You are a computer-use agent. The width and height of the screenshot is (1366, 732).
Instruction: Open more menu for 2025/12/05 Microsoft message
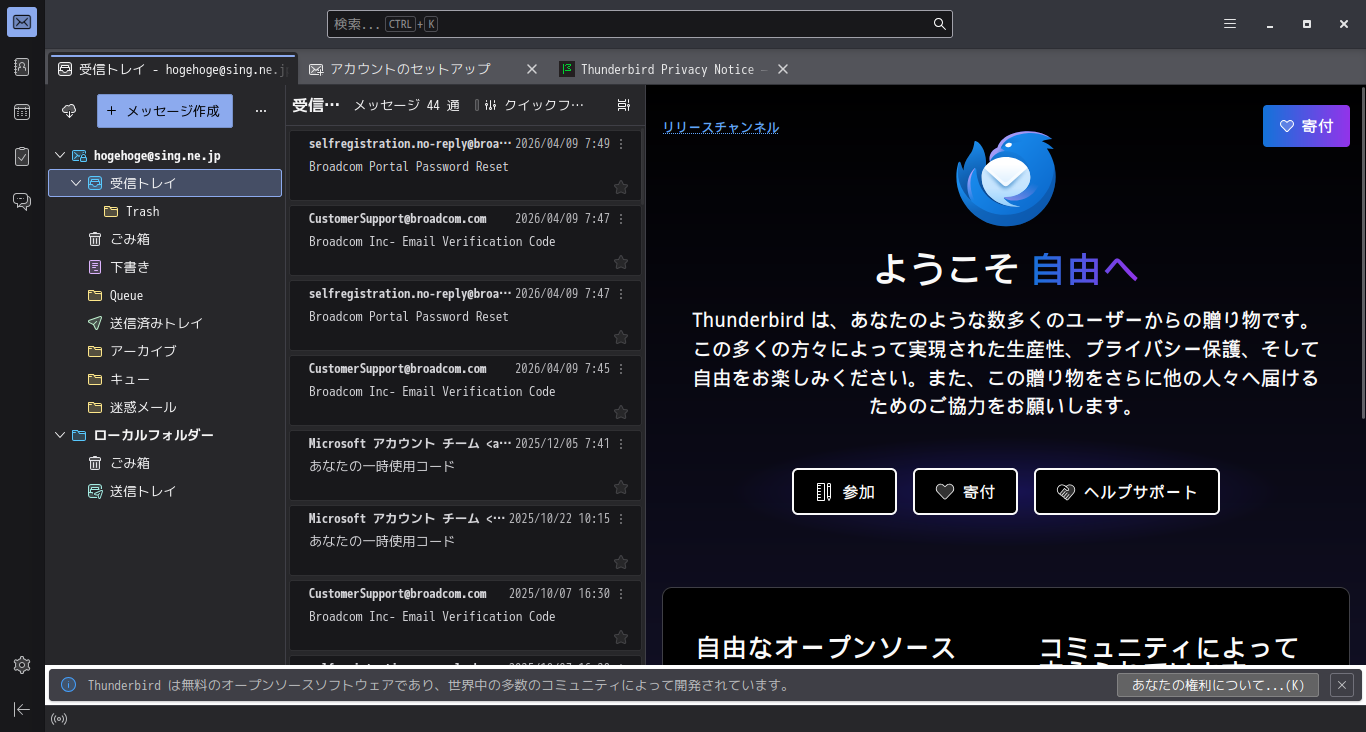pos(621,444)
